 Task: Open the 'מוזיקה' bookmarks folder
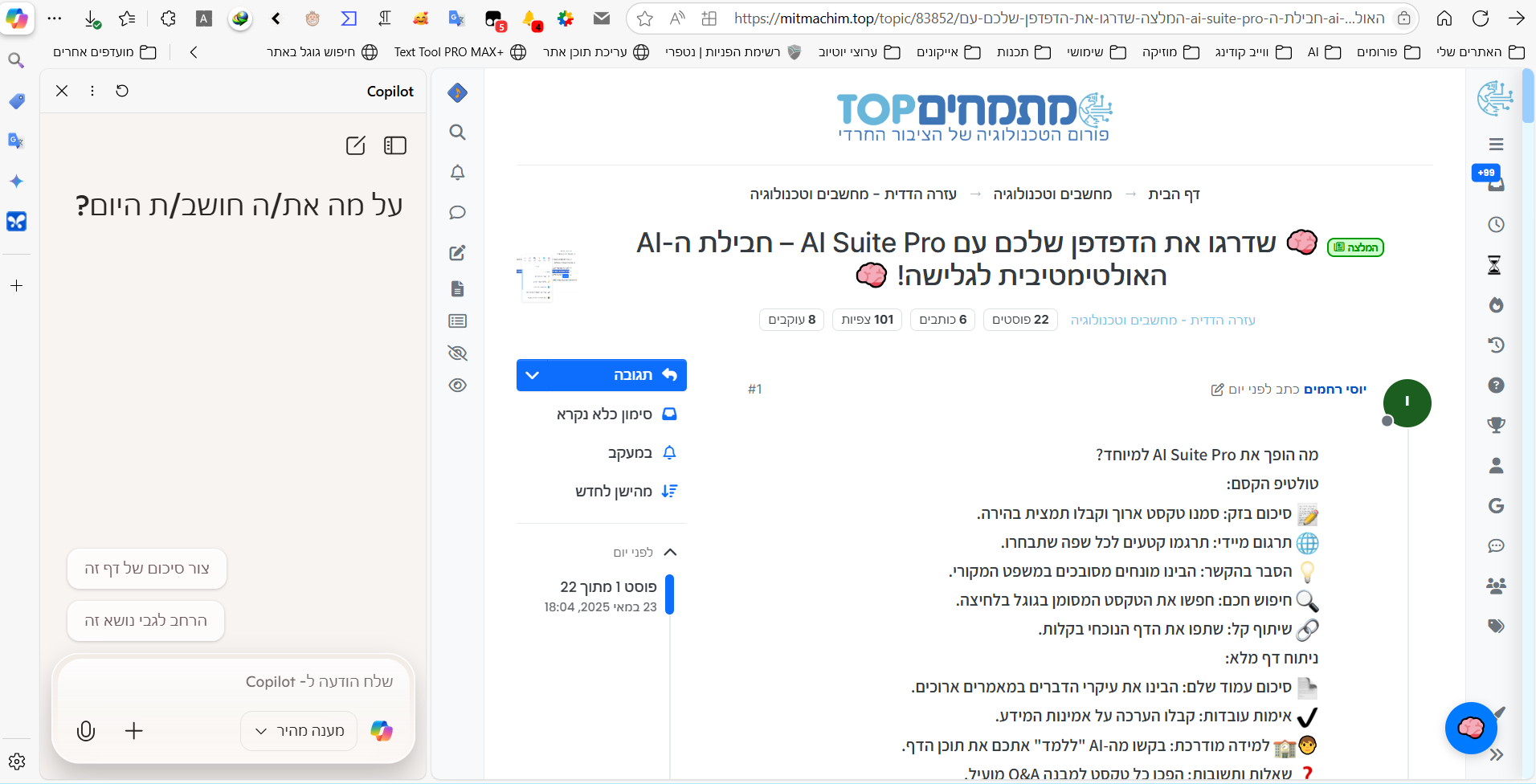coord(1170,52)
